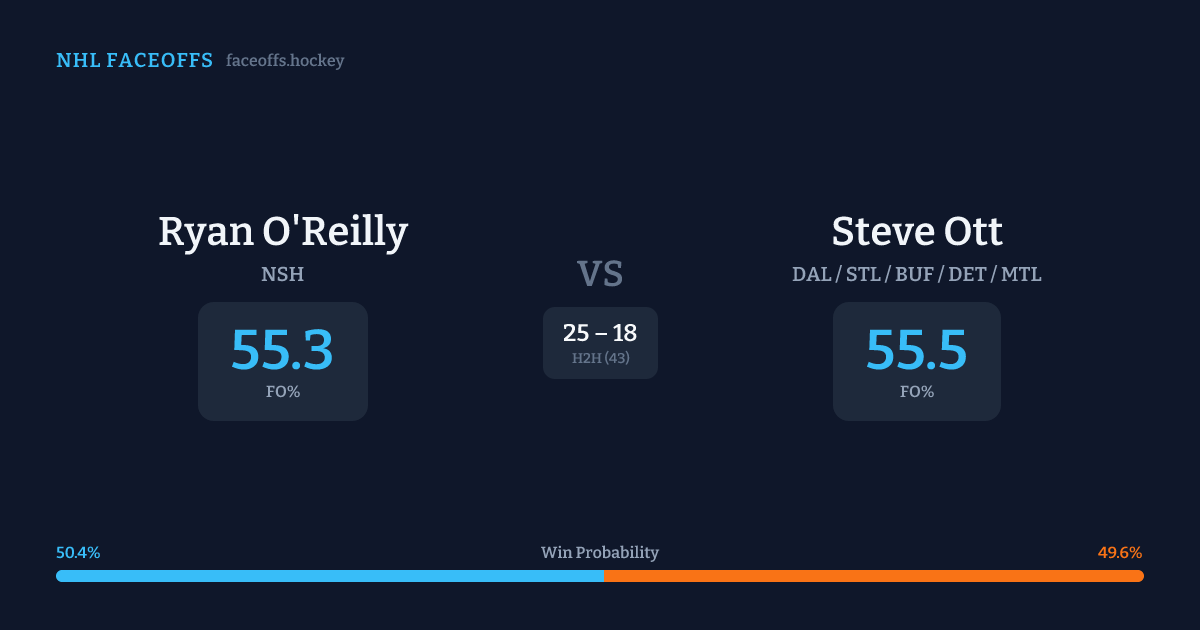Click the 49.6% win probability label

pyautogui.click(x=1120, y=553)
